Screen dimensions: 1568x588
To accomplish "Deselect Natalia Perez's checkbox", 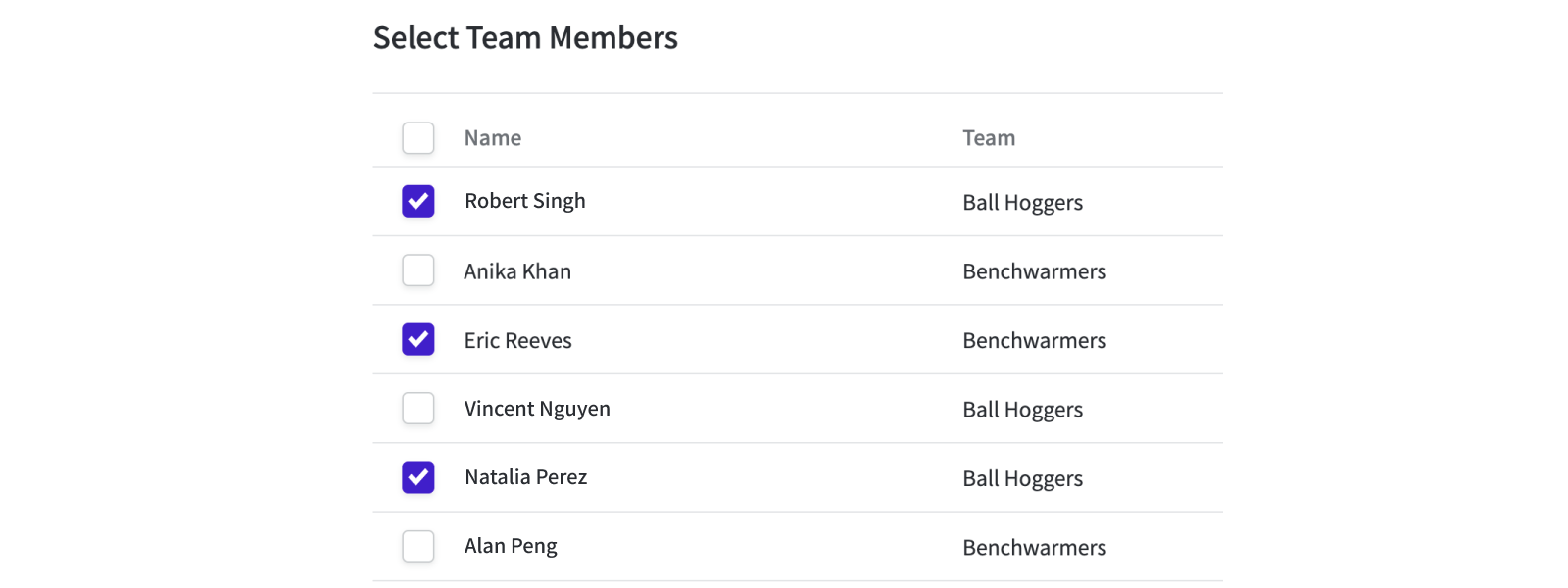I will click(418, 477).
